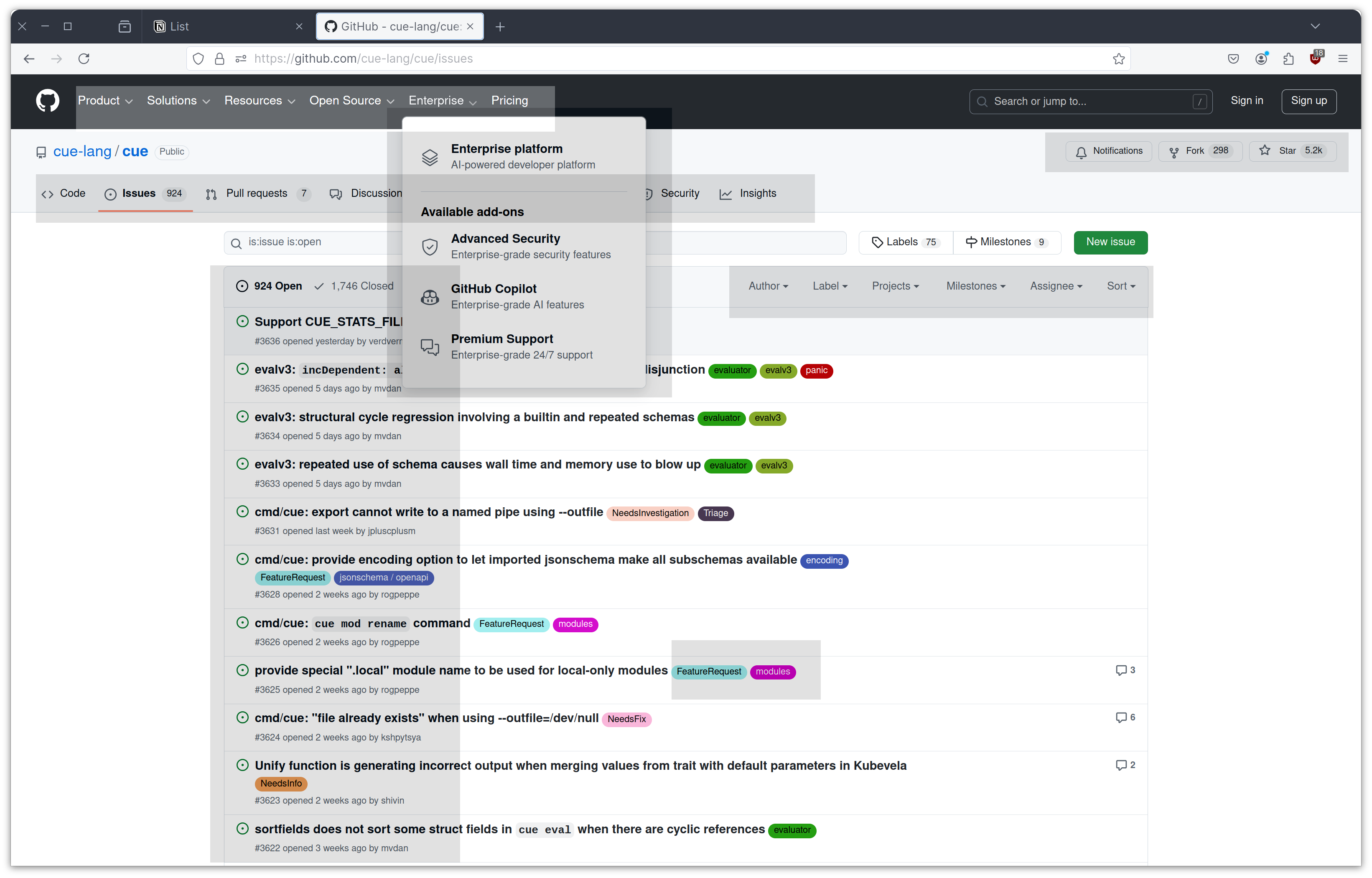
Task: Click the Firefox back arrow
Action: (x=29, y=59)
